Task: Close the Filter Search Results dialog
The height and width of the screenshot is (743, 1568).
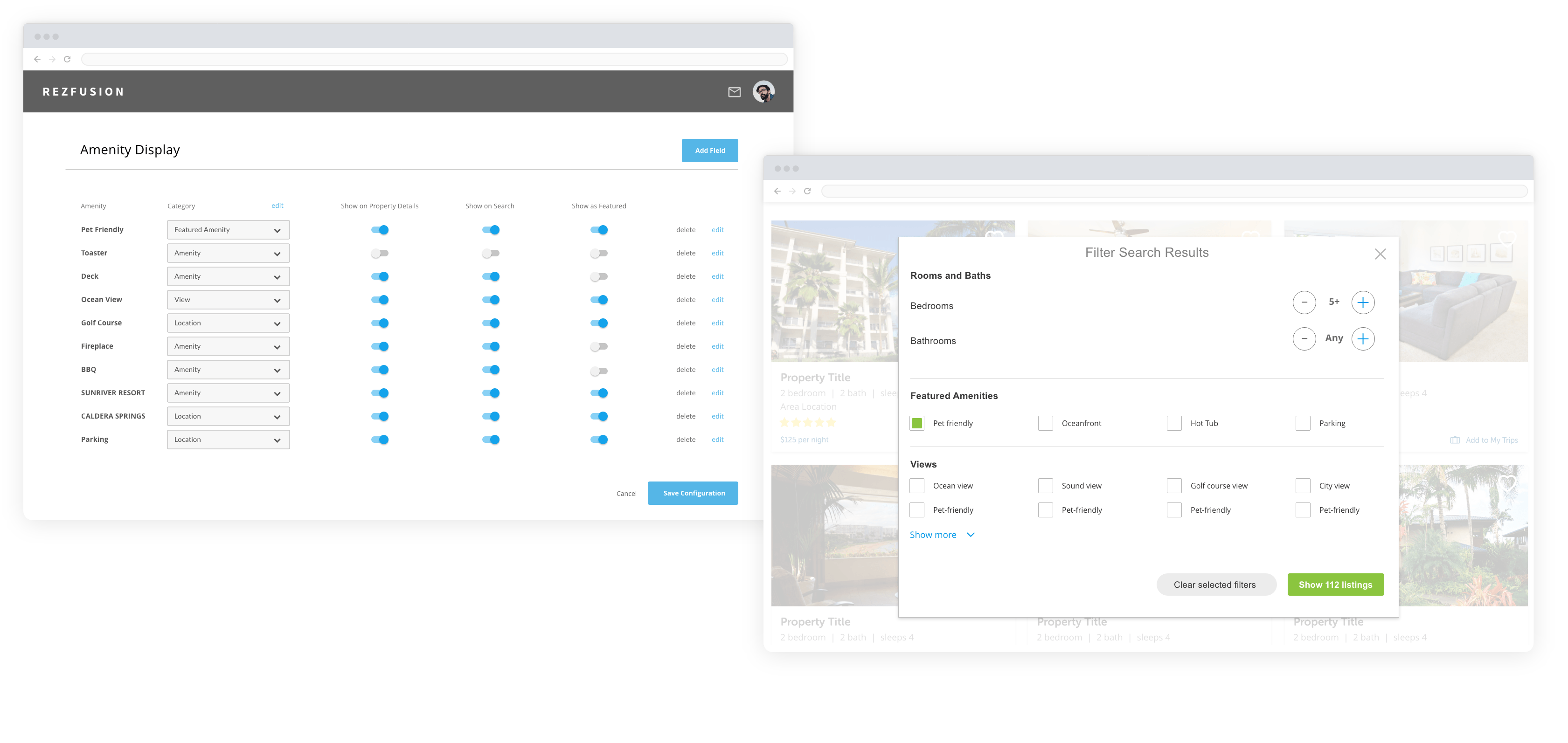Action: [x=1380, y=254]
